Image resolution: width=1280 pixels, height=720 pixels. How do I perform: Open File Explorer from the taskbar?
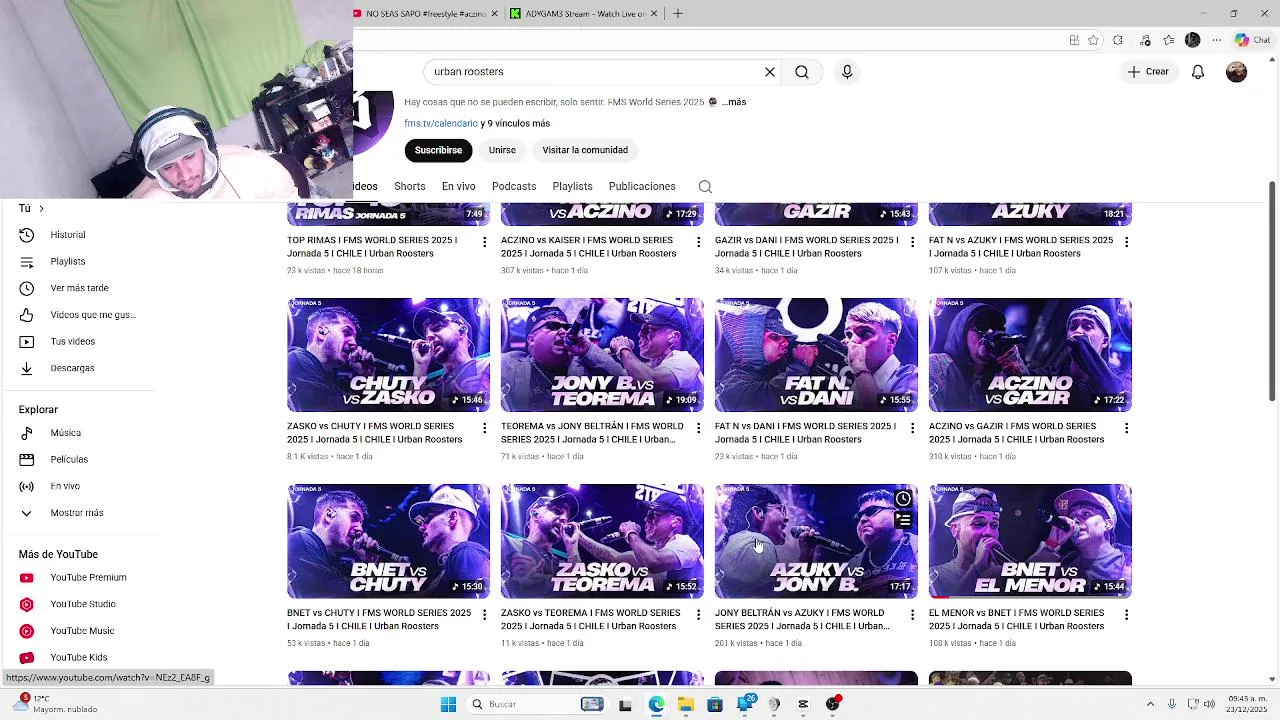(686, 704)
